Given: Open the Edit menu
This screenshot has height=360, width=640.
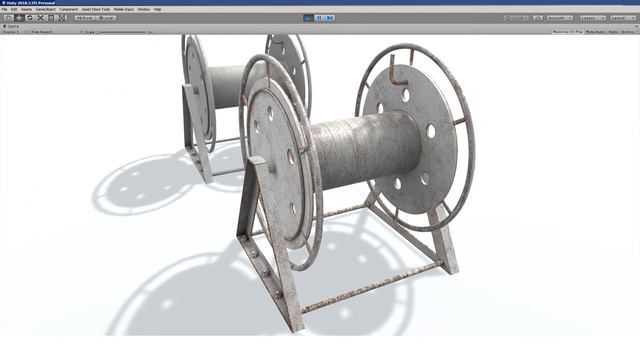Looking at the screenshot, I should coord(14,9).
